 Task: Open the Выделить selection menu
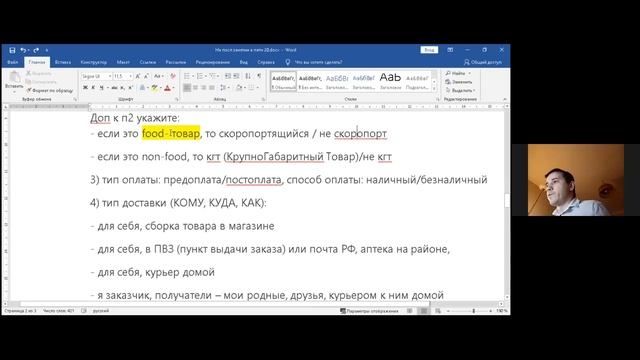click(460, 90)
